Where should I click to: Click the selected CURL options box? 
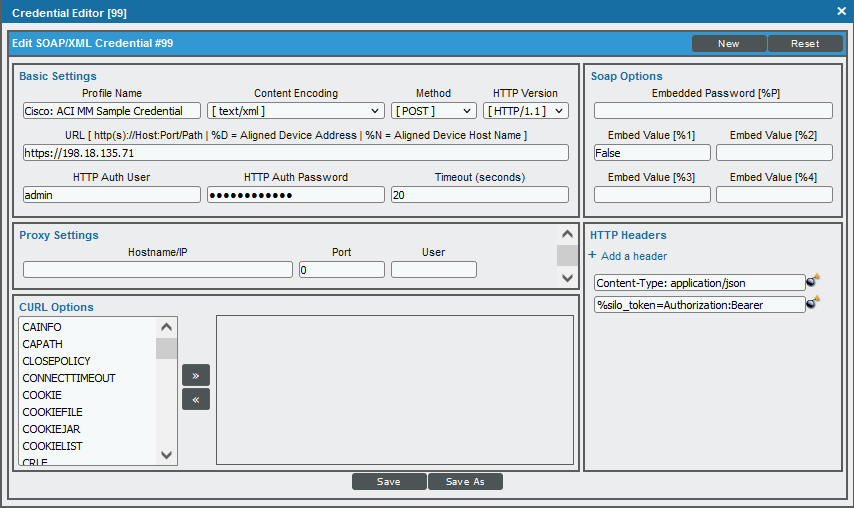[x=395, y=390]
